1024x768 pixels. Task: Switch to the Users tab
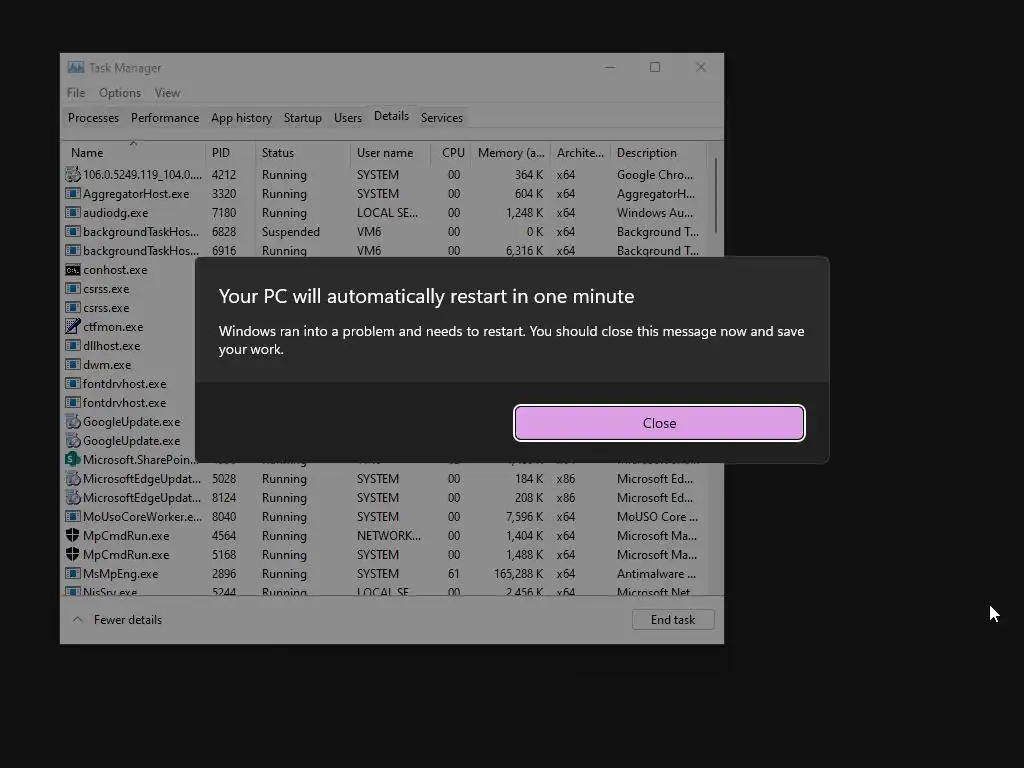(347, 118)
